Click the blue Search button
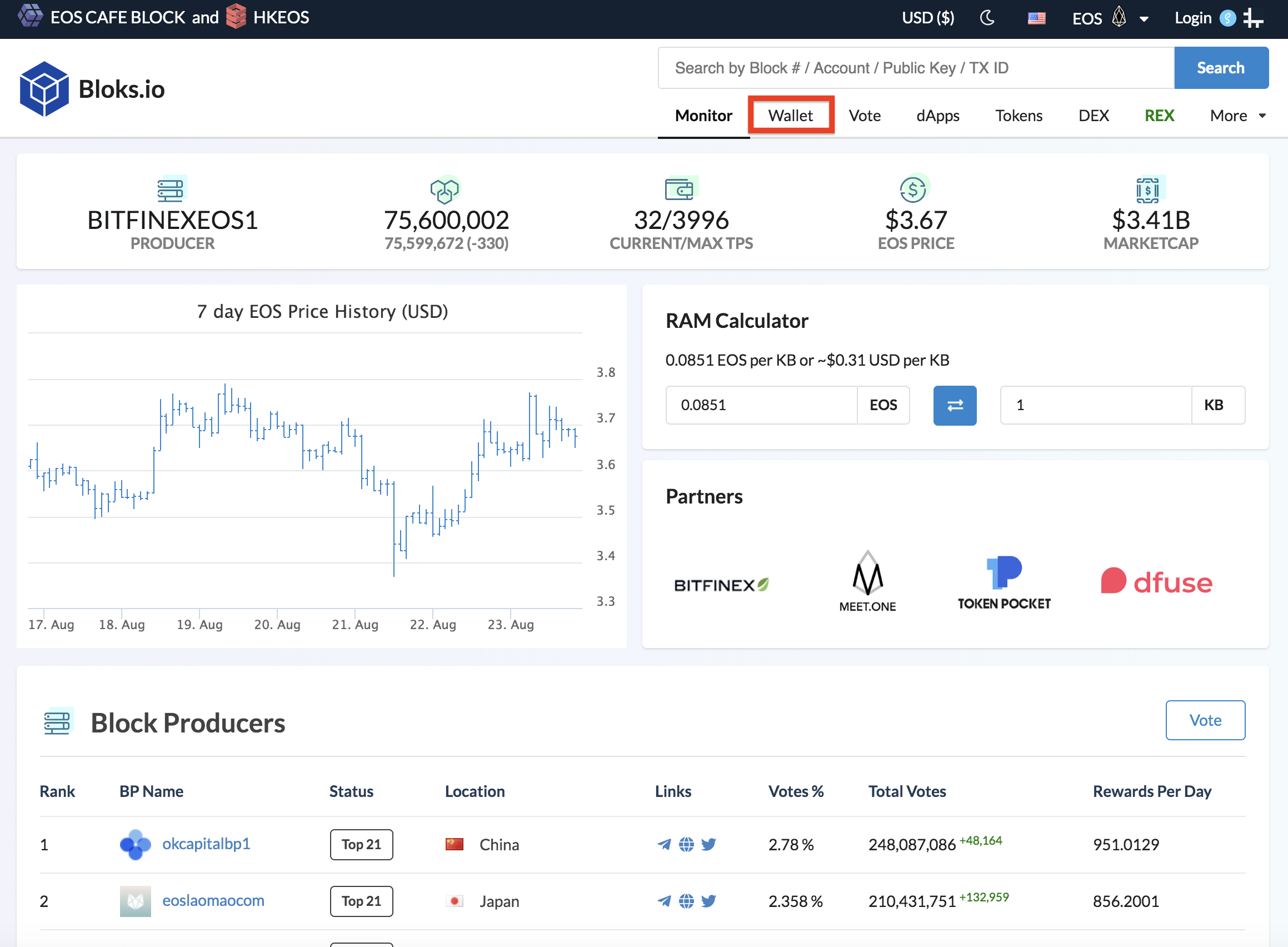 coord(1221,68)
